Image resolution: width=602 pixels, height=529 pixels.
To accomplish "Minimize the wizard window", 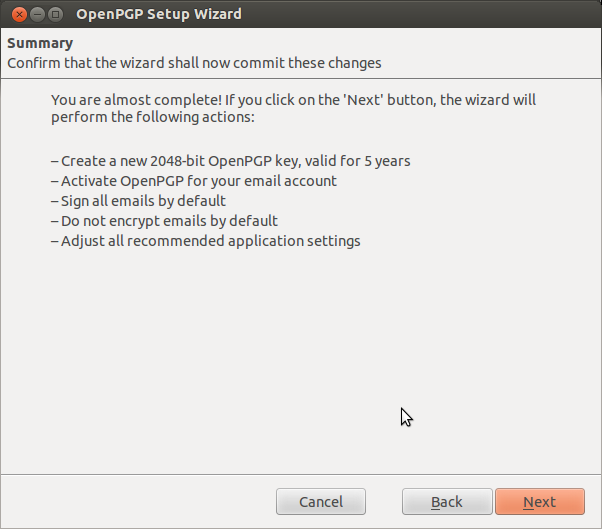I will [37, 15].
